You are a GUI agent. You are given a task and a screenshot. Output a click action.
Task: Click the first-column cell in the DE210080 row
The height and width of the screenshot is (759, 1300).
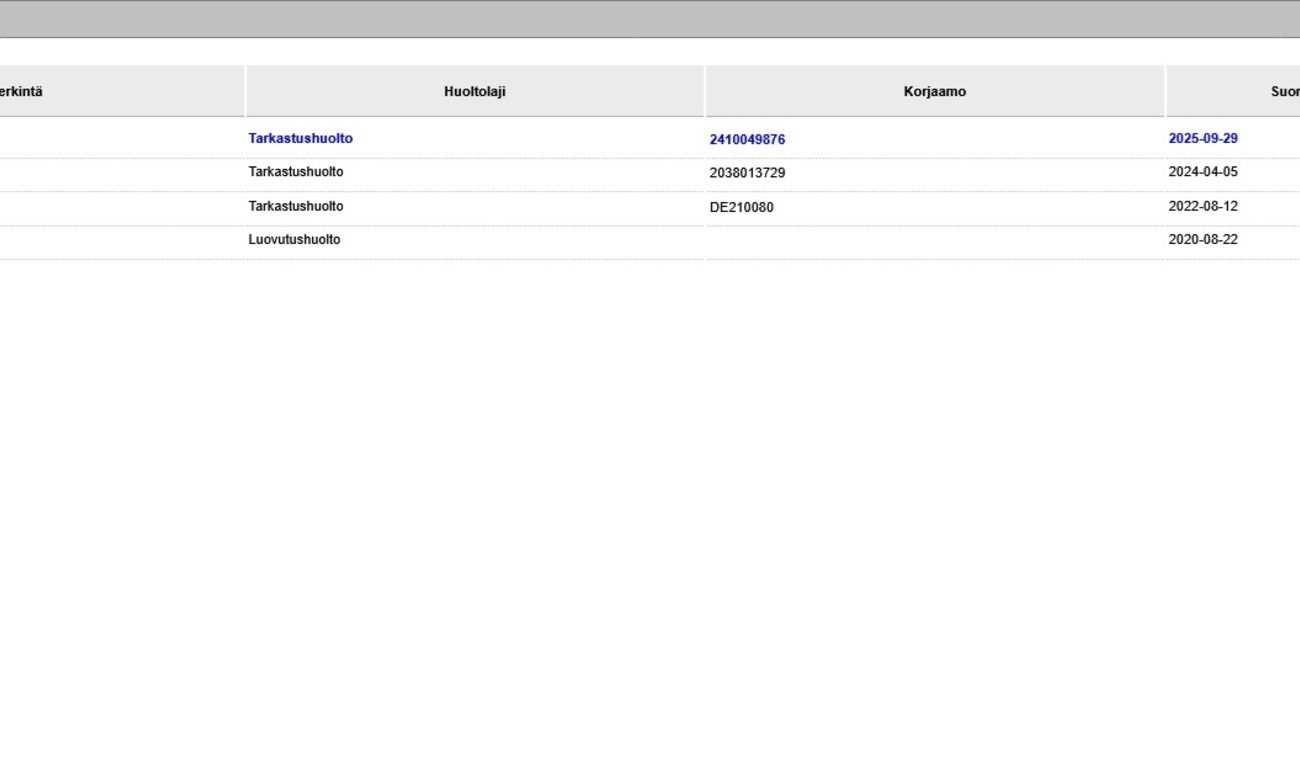click(120, 207)
